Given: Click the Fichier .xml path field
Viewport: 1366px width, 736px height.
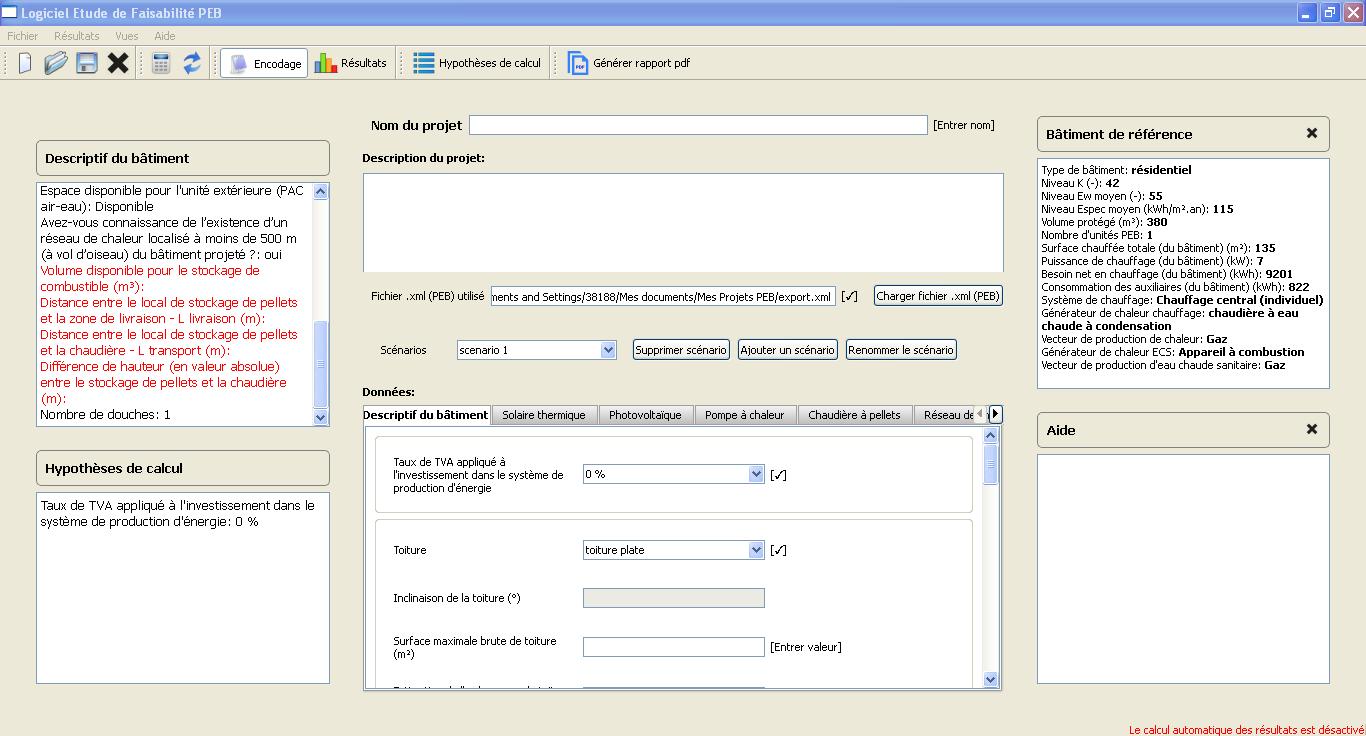Looking at the screenshot, I should [x=663, y=296].
